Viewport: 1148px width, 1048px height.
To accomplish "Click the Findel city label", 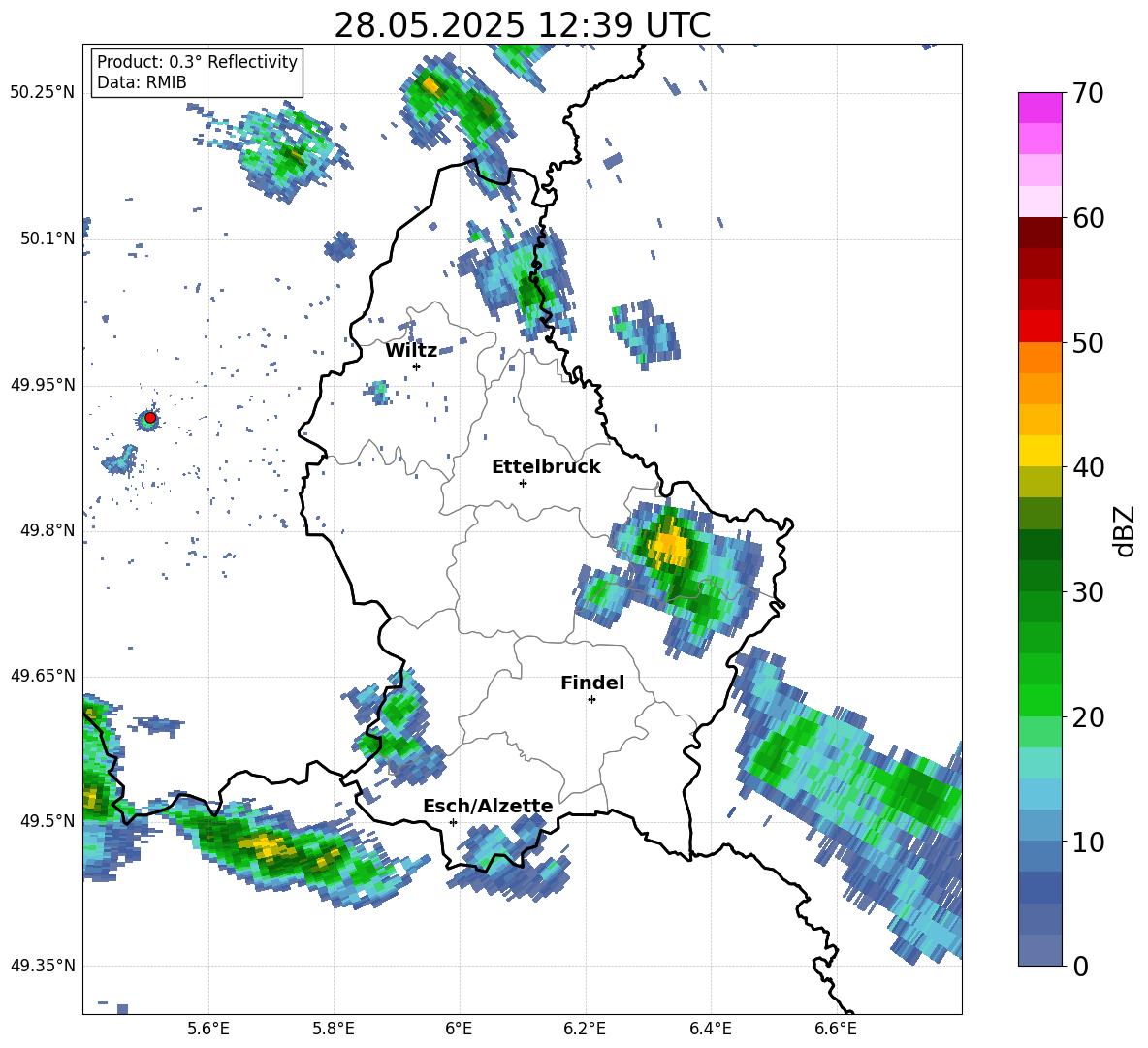I will click(x=592, y=683).
